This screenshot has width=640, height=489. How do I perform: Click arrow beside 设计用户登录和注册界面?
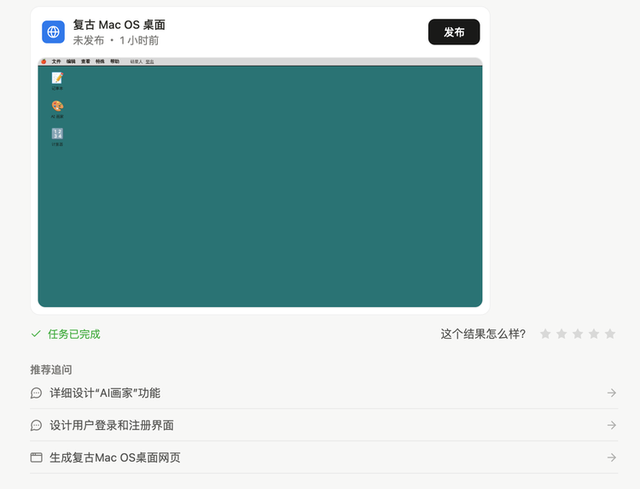[611, 425]
